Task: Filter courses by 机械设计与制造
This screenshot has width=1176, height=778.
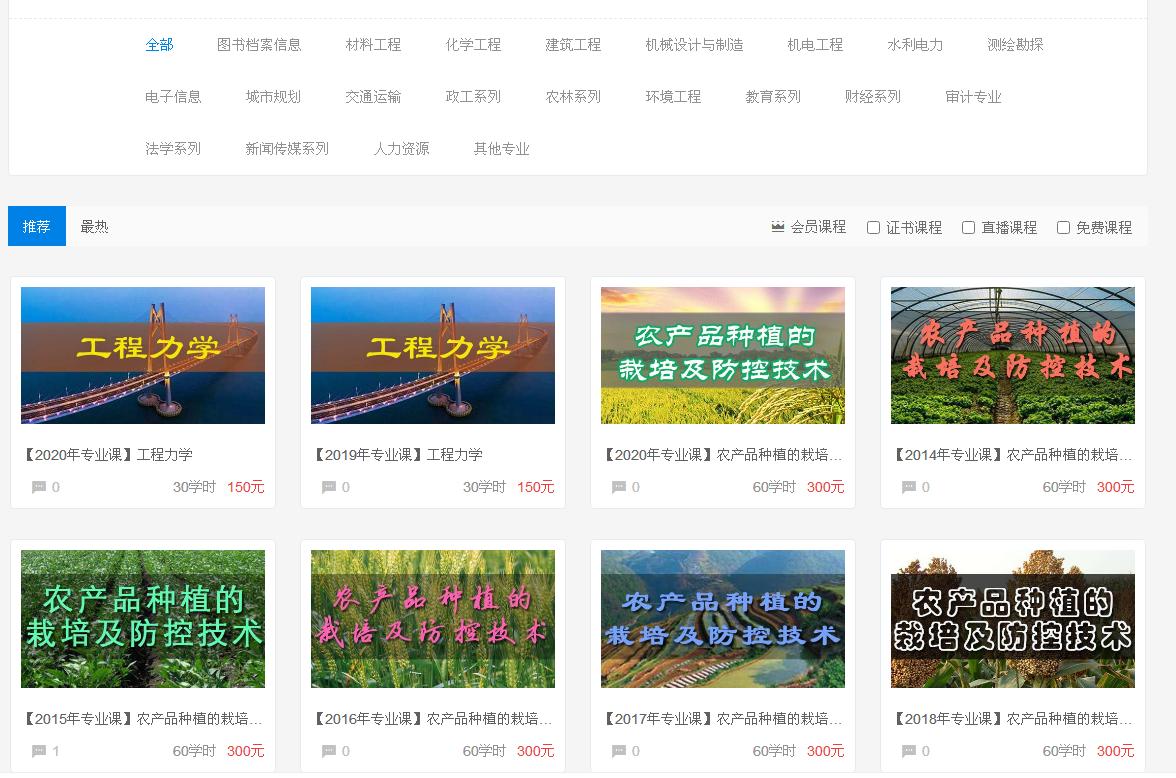Action: pos(694,45)
